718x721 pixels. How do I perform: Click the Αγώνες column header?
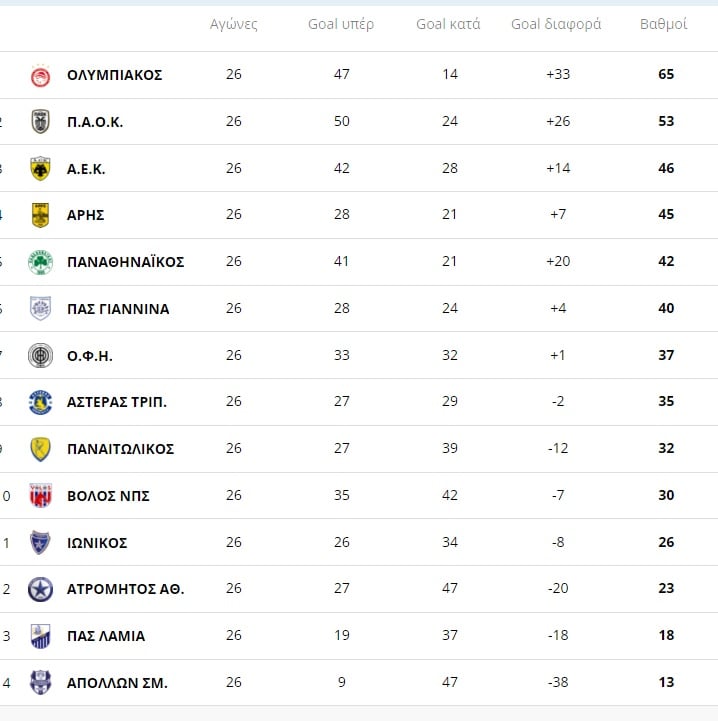point(234,24)
